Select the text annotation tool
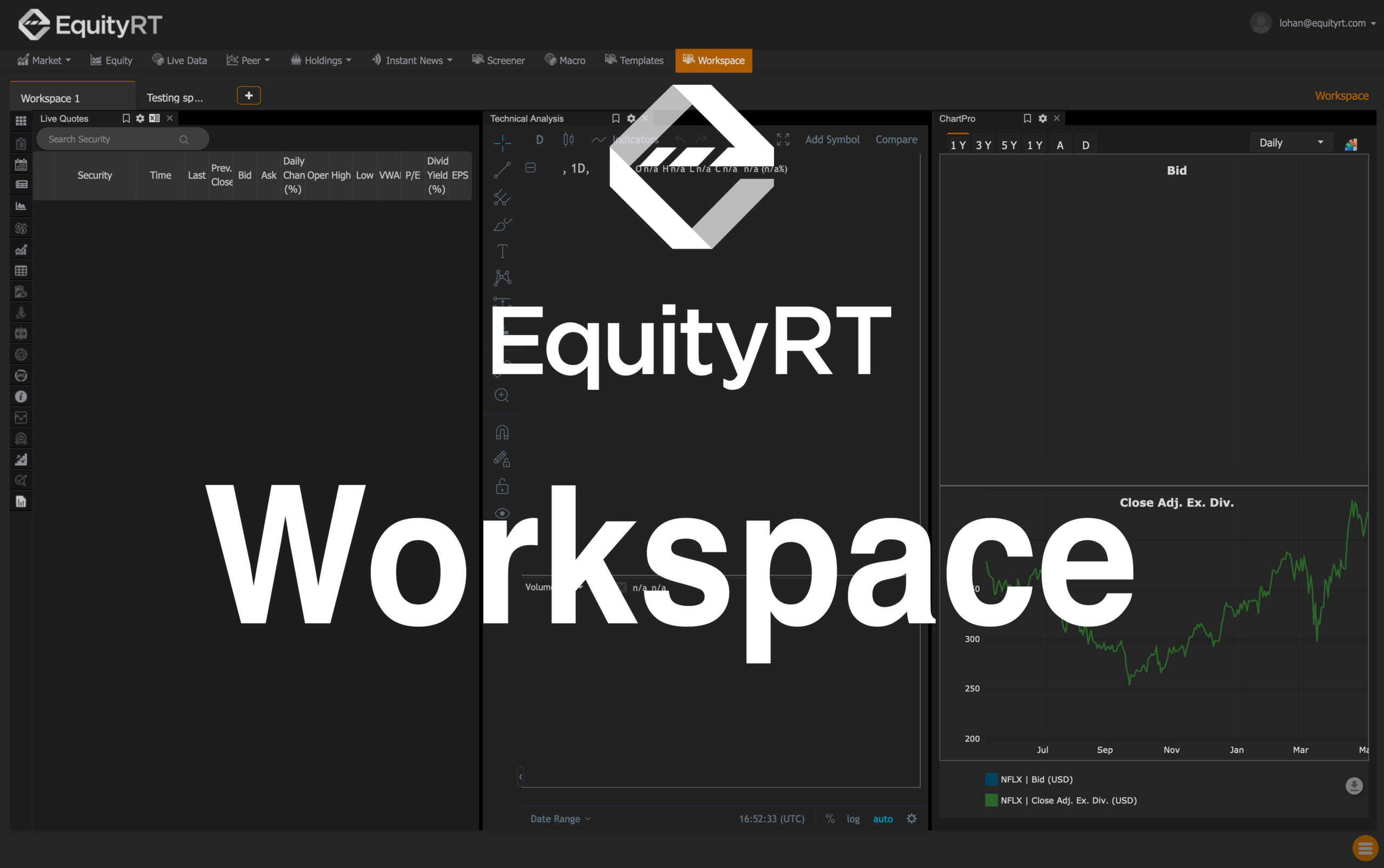Viewport: 1384px width, 868px height. 502,251
